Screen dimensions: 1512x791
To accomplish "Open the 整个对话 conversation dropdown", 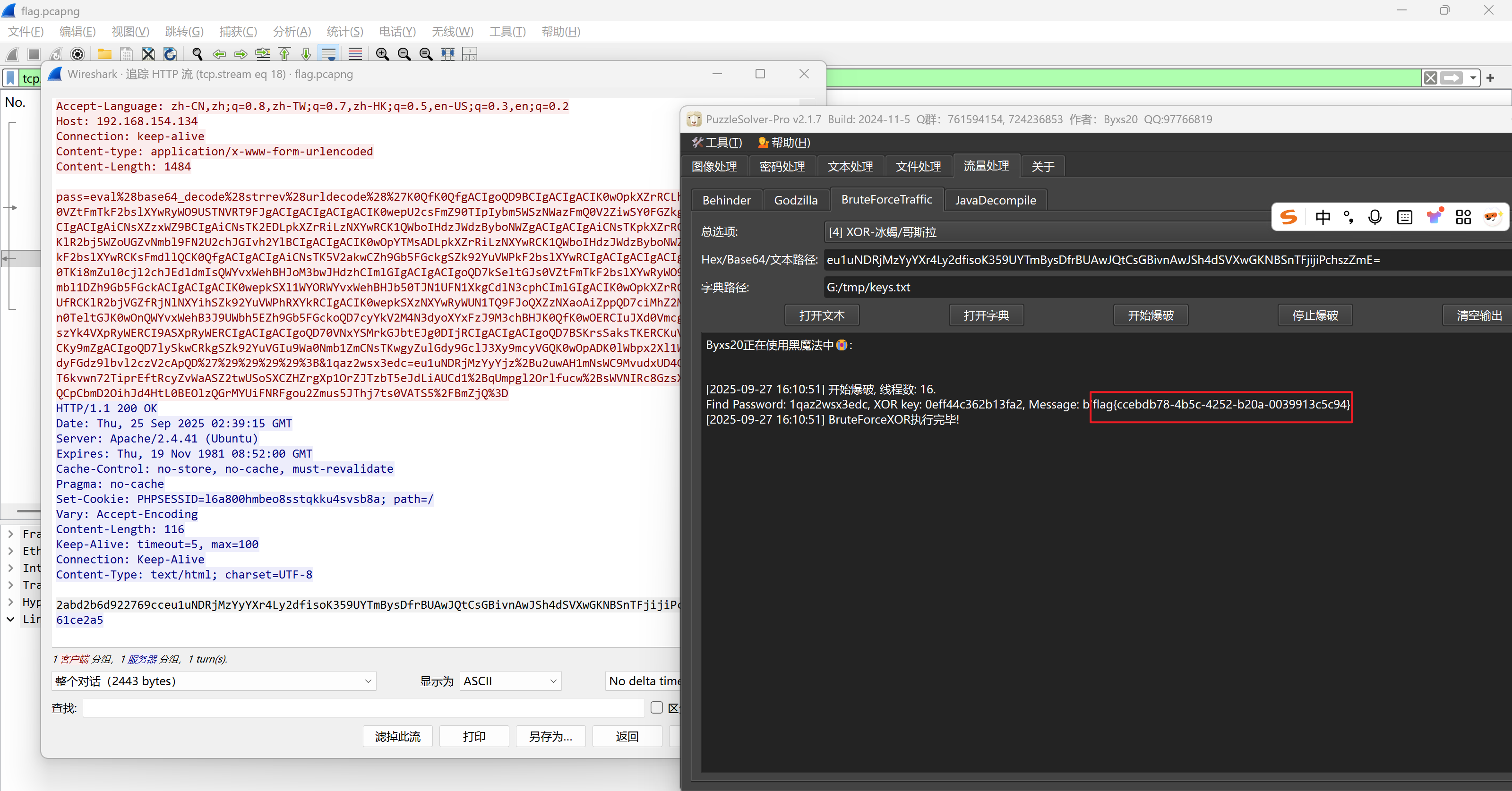I will point(214,681).
